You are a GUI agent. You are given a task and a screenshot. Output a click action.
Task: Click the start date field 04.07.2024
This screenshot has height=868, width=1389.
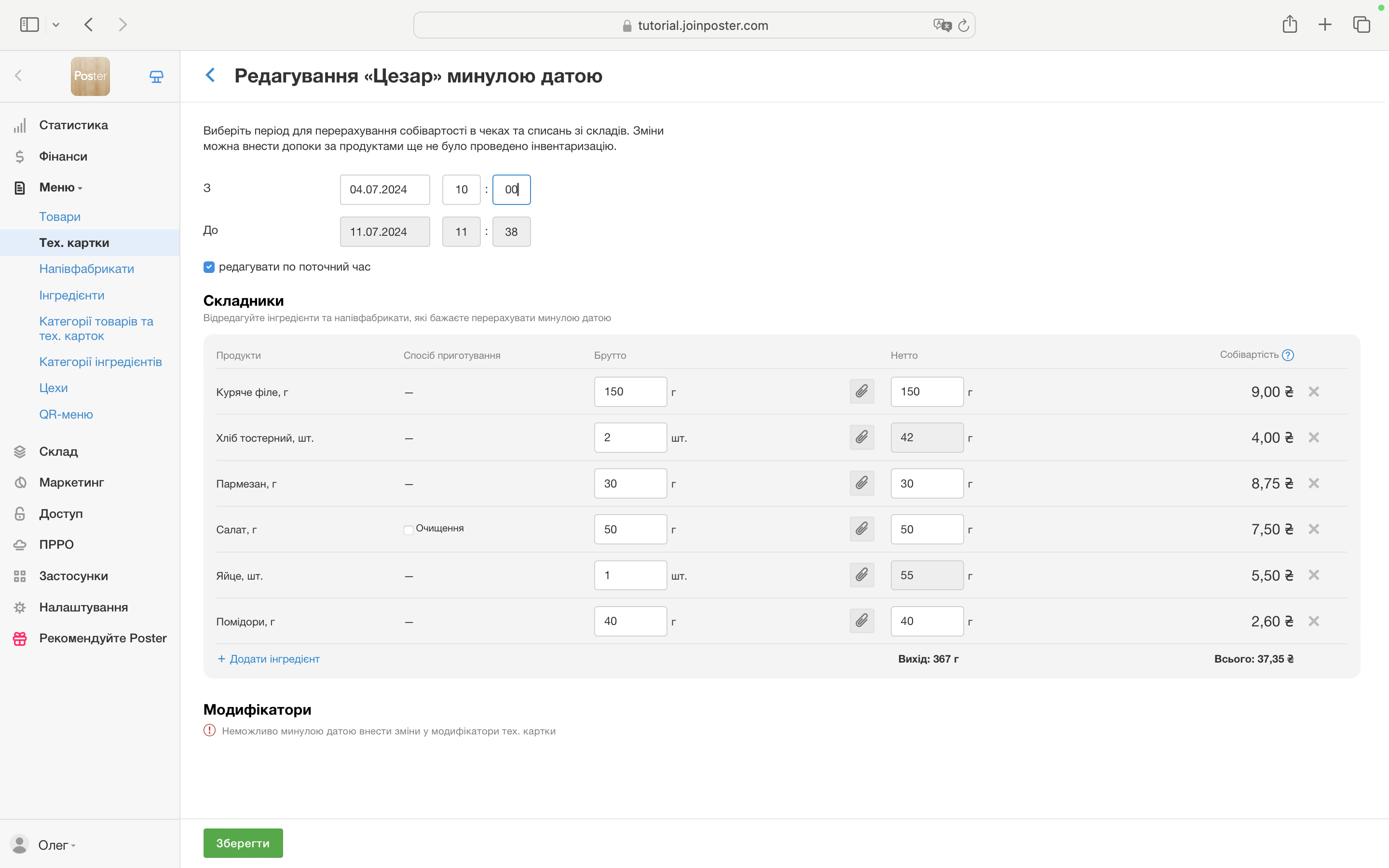[384, 190]
